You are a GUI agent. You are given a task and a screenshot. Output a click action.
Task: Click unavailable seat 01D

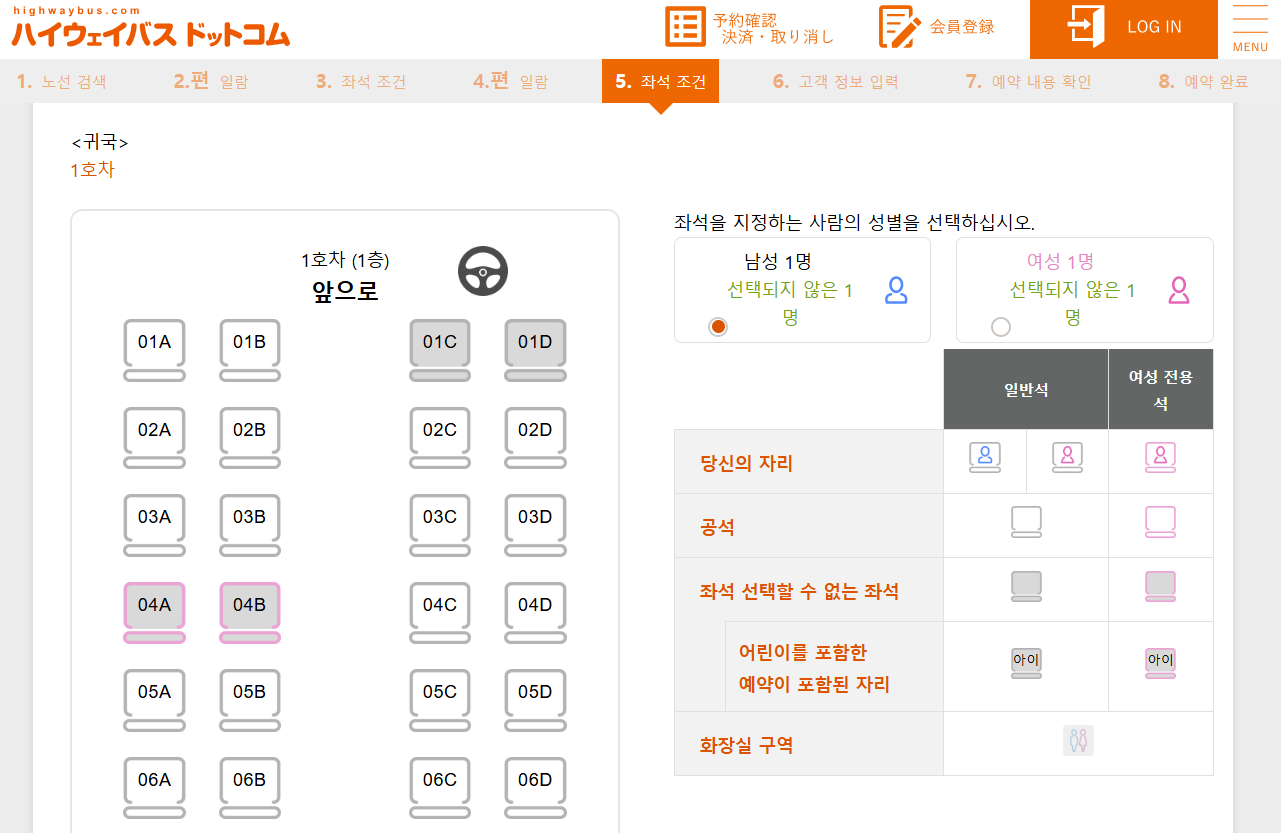point(535,350)
